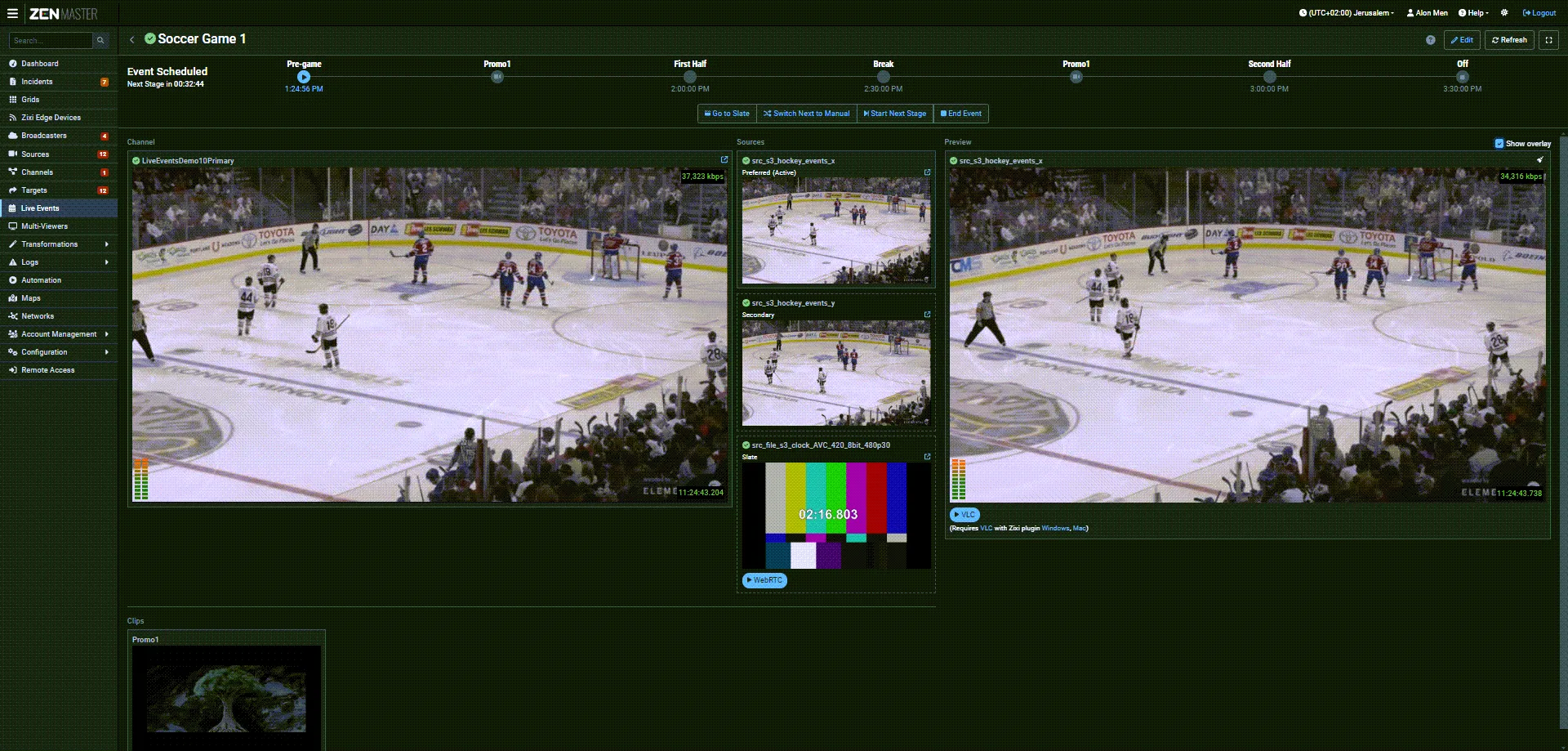Screen dimensions: 1568x751
Task: Open src_s3_hockey_events_x Preferred source external link
Action: point(927,172)
